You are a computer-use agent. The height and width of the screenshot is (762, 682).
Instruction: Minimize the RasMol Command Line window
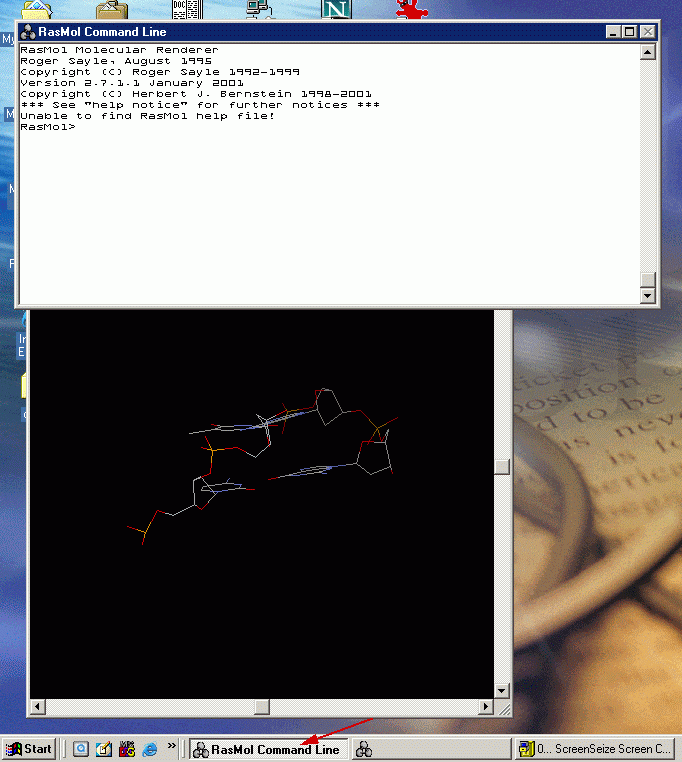(613, 32)
